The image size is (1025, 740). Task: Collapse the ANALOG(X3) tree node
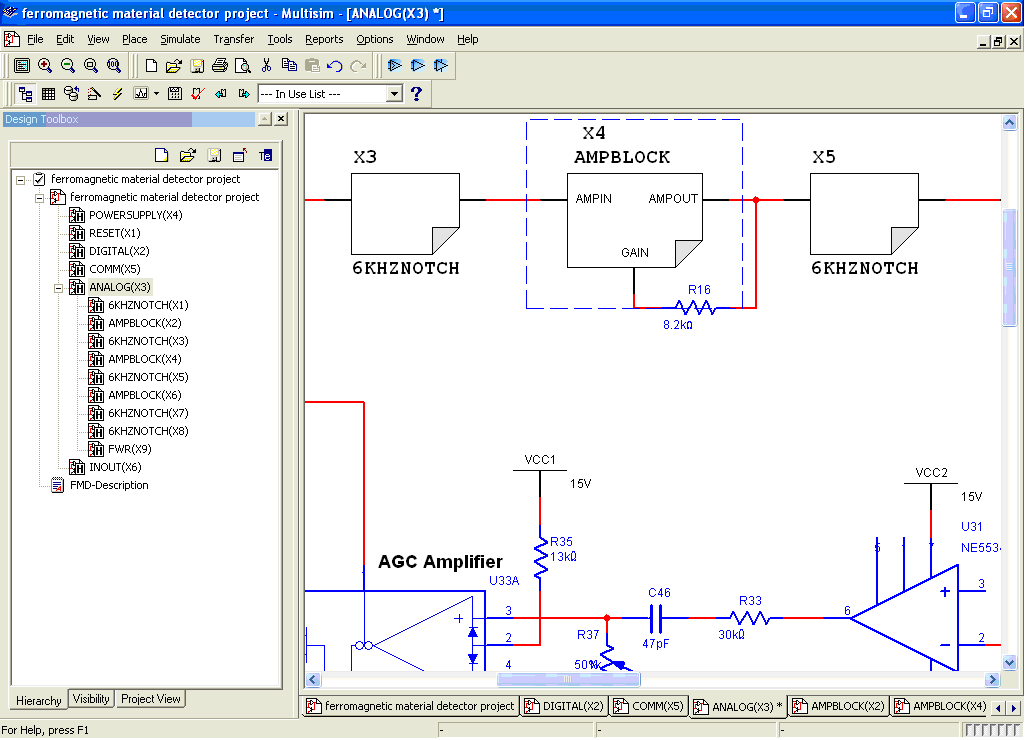(58, 287)
